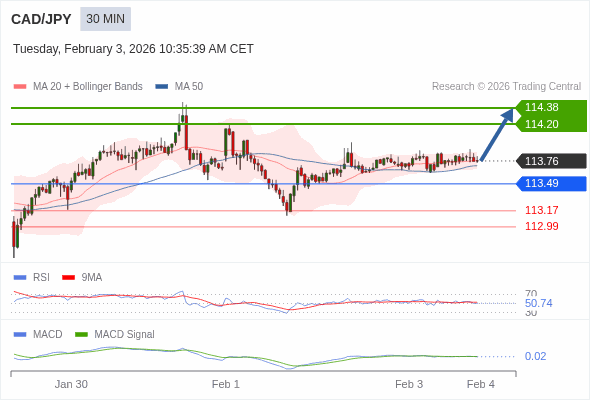Click the RSI legend color swatch

[20, 278]
